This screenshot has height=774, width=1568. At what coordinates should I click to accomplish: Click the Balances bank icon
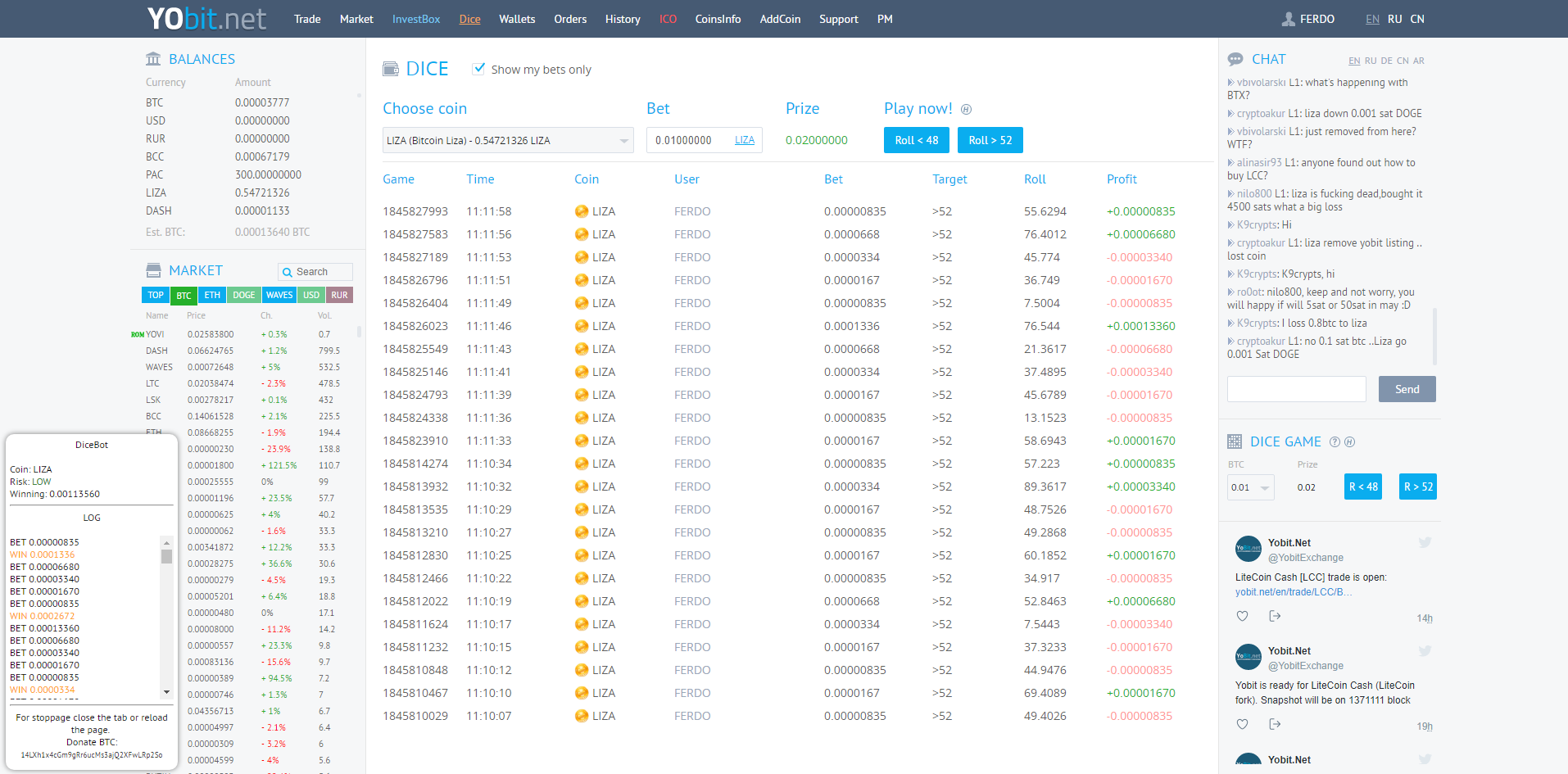click(153, 59)
